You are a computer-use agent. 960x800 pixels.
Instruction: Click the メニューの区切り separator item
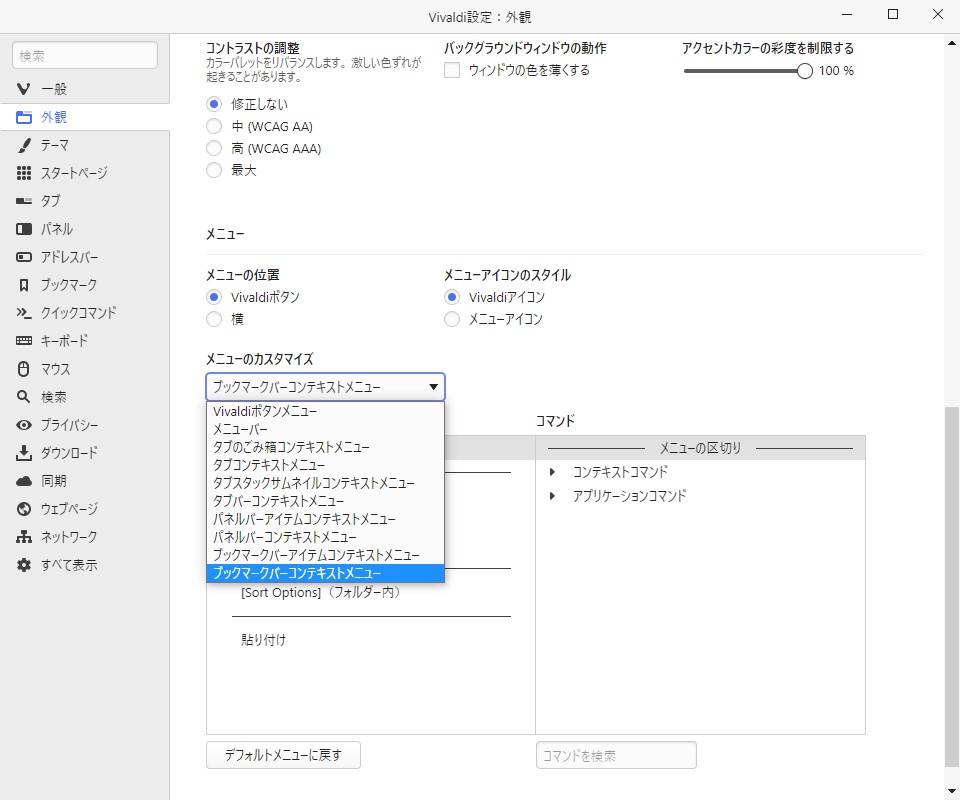tap(700, 448)
